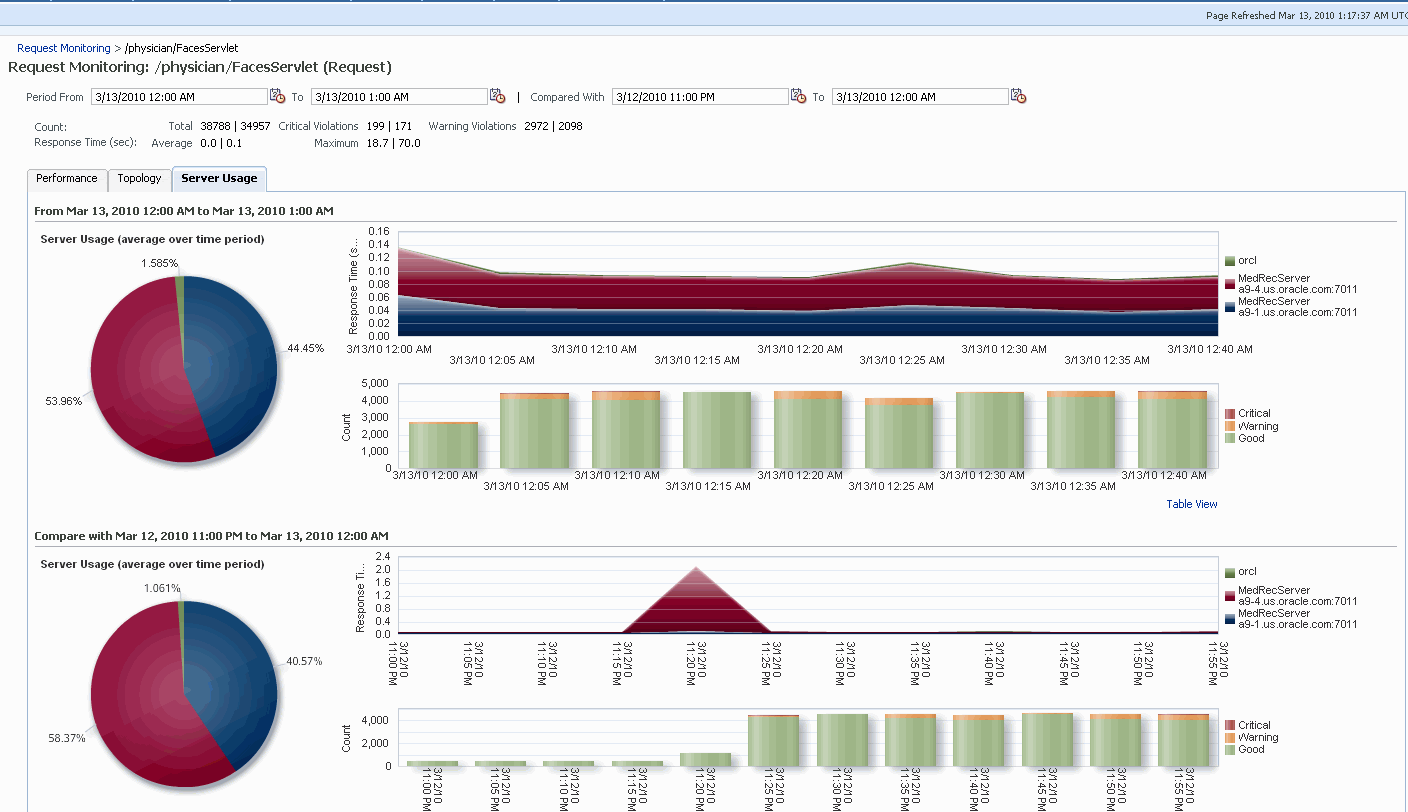Open the calendar icon beside the last To field
The height and width of the screenshot is (812, 1408).
click(1019, 96)
